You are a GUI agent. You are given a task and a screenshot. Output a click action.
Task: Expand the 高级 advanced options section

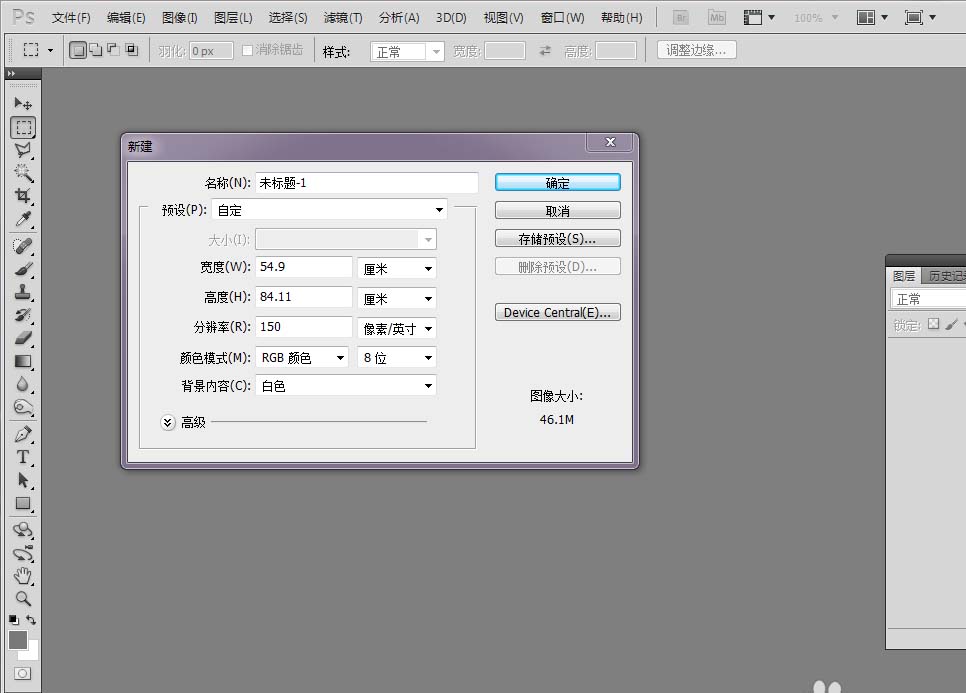pyautogui.click(x=168, y=422)
